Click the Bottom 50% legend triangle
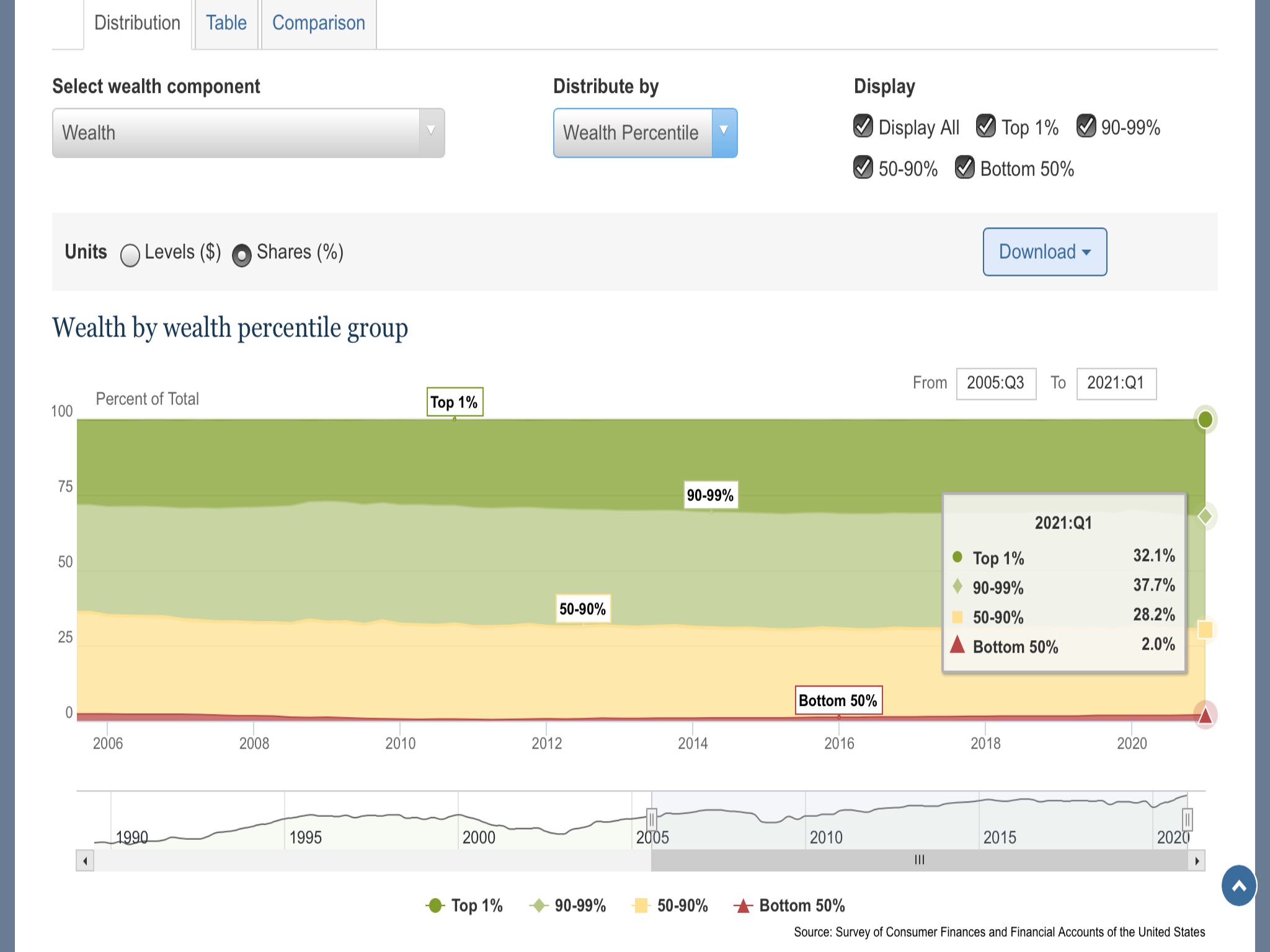The image size is (1270, 952). click(742, 906)
